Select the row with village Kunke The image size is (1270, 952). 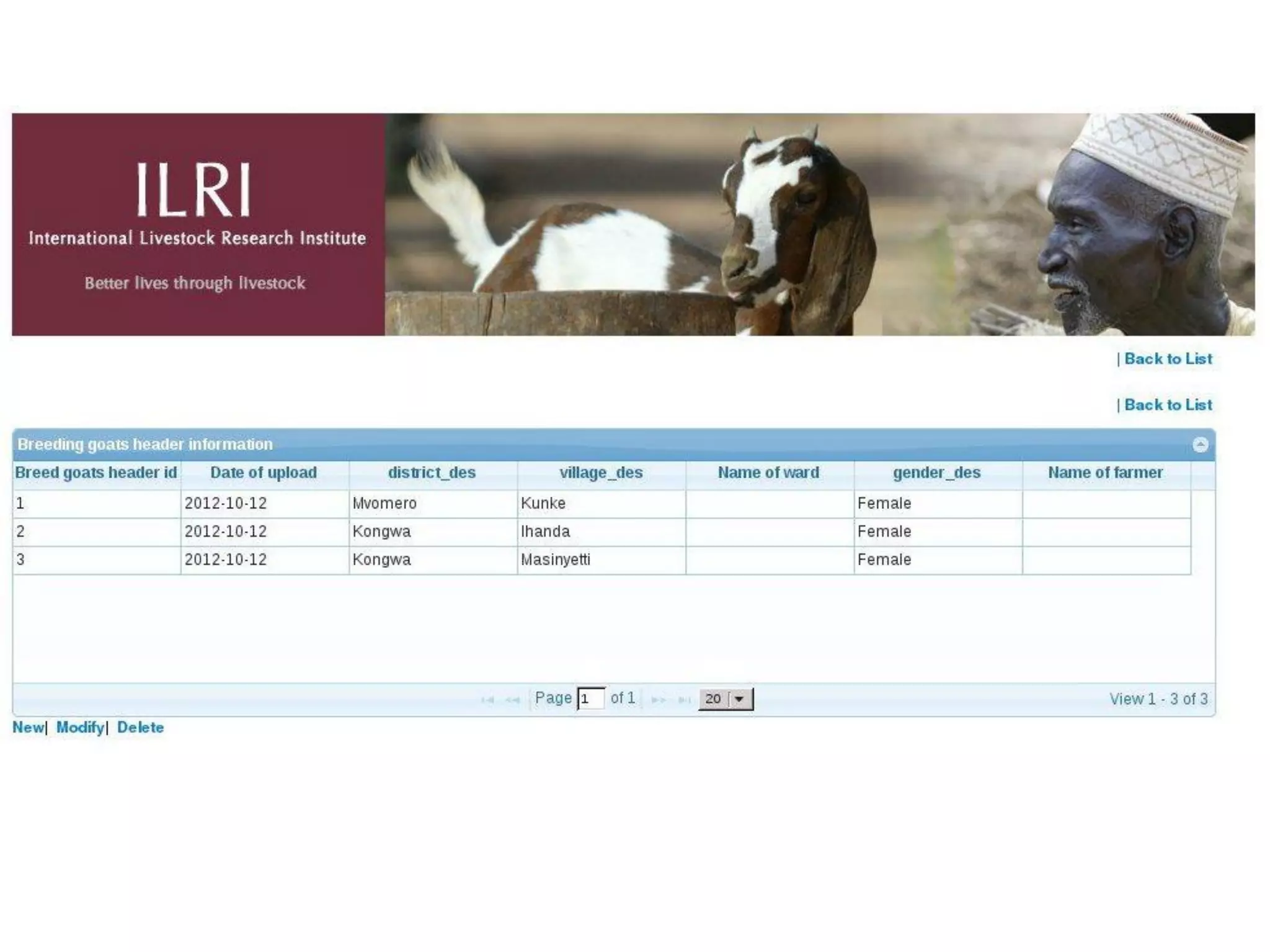[543, 503]
